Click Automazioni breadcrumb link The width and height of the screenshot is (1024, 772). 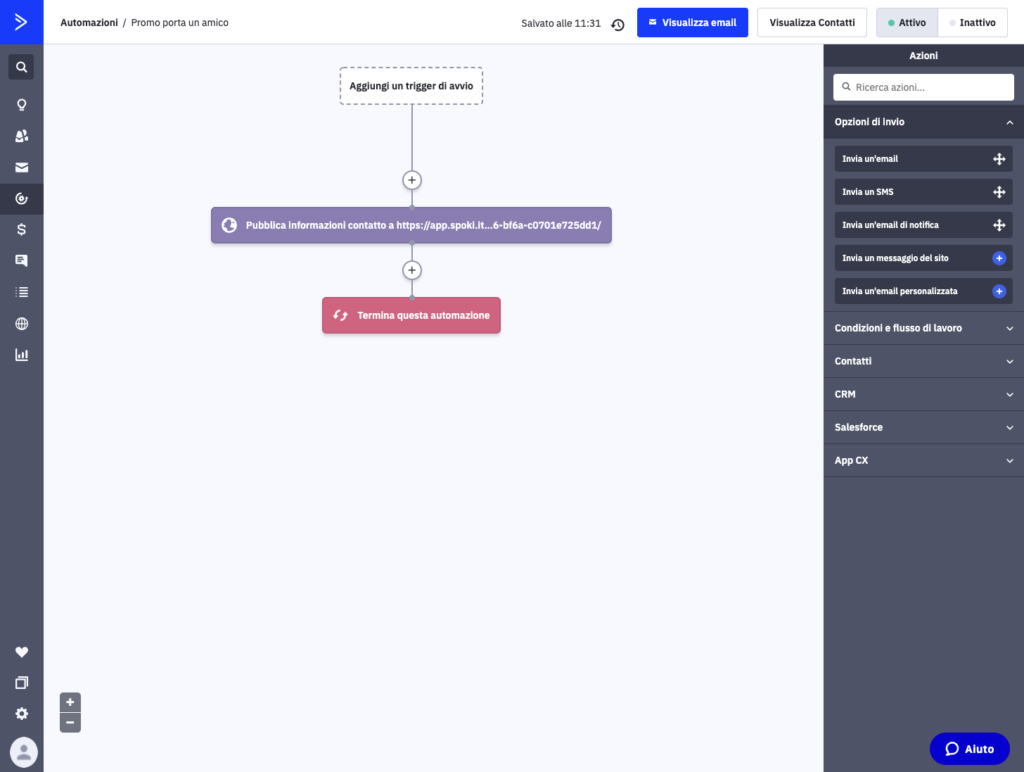point(89,22)
